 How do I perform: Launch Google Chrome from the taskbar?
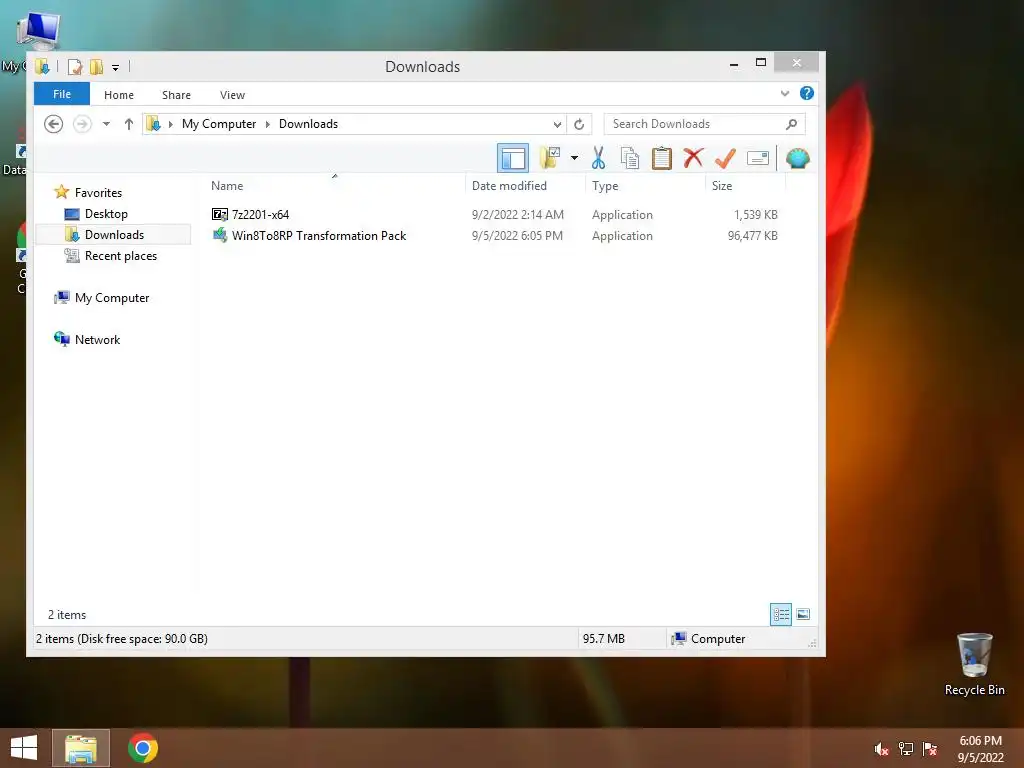point(142,748)
